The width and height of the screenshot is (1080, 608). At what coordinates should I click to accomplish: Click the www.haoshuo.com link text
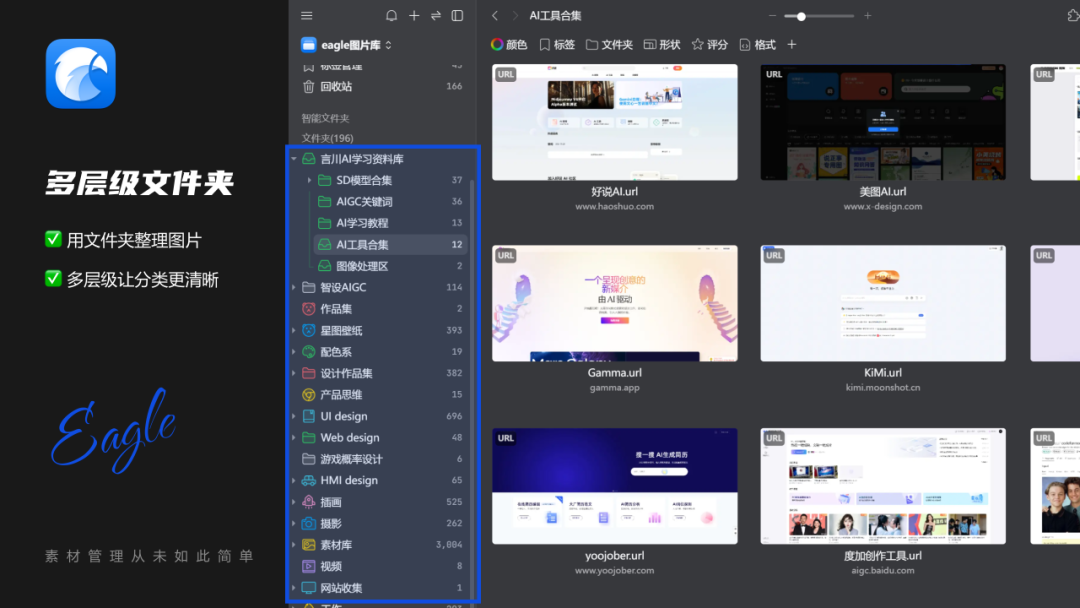click(x=614, y=207)
